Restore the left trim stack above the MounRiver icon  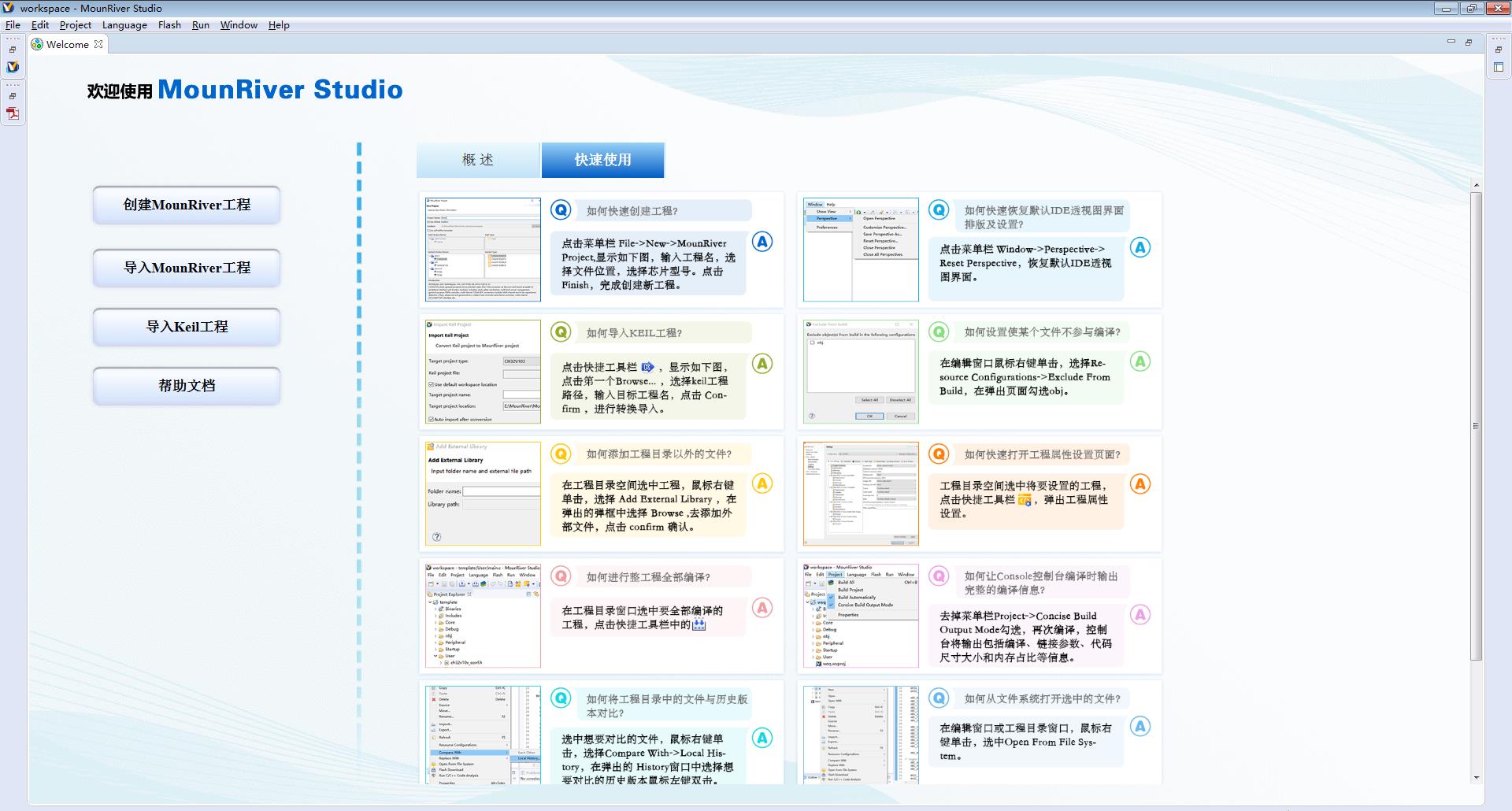[13, 50]
